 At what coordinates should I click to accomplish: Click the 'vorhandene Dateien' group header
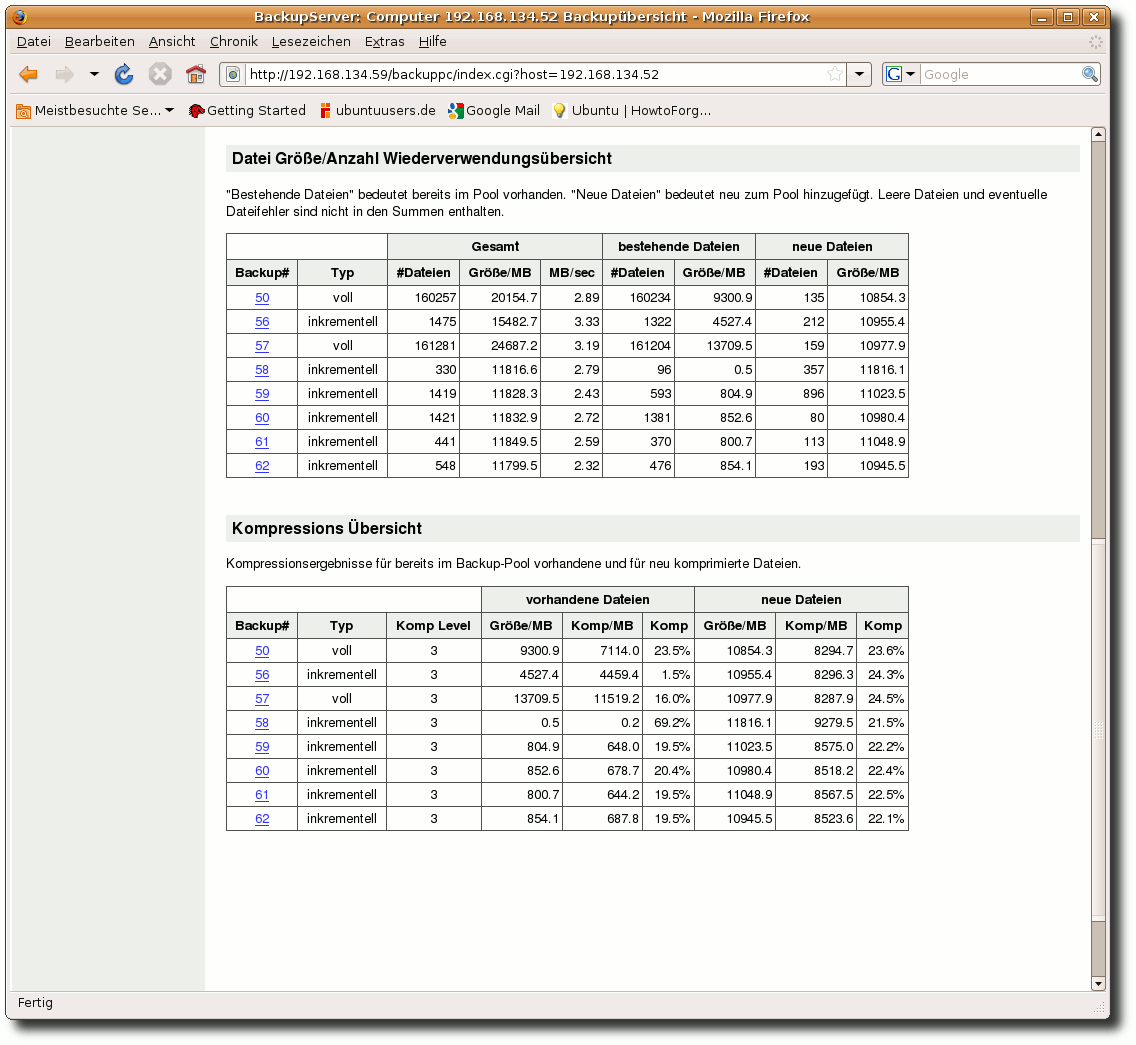pyautogui.click(x=588, y=599)
